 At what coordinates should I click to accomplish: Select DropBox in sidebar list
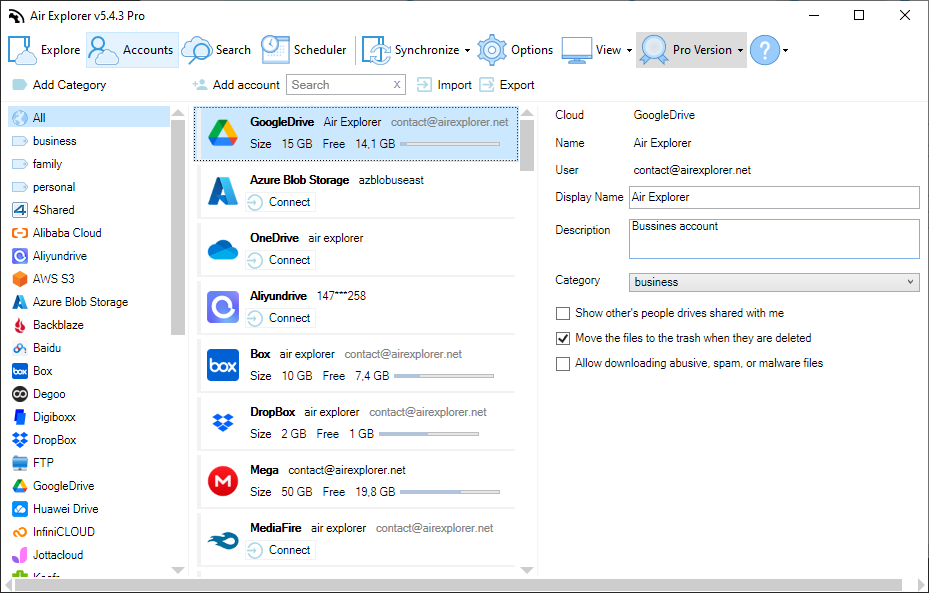point(89,440)
